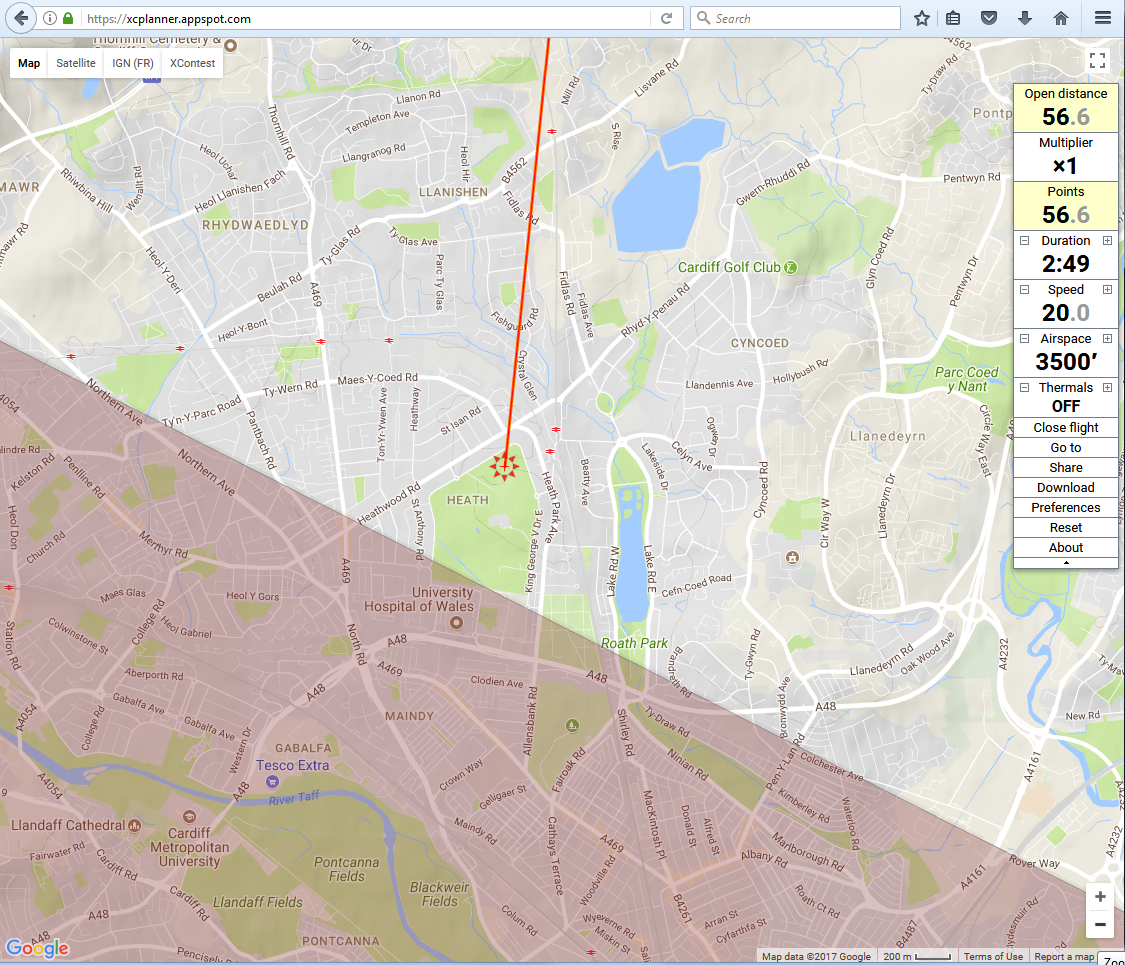Click the Google logo on the map
The height and width of the screenshot is (965, 1125).
click(37, 948)
